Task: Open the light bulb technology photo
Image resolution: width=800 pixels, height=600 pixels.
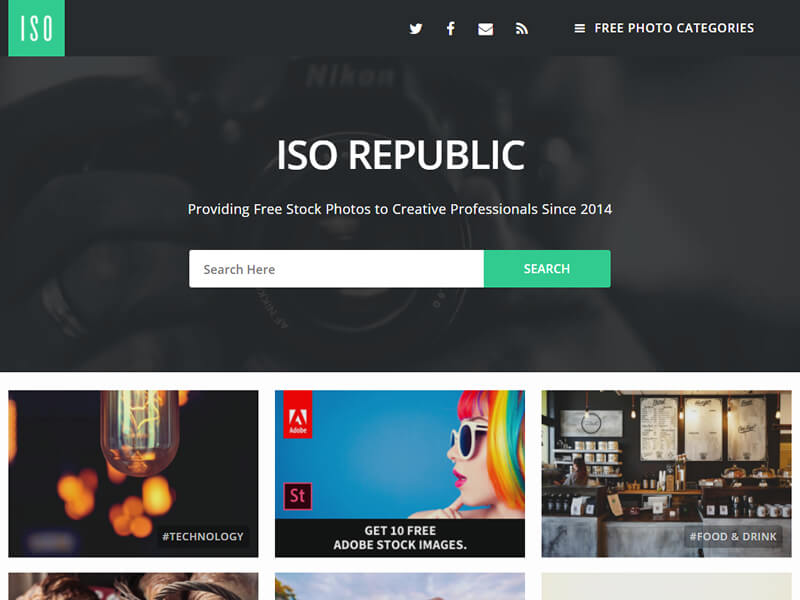Action: [x=133, y=473]
